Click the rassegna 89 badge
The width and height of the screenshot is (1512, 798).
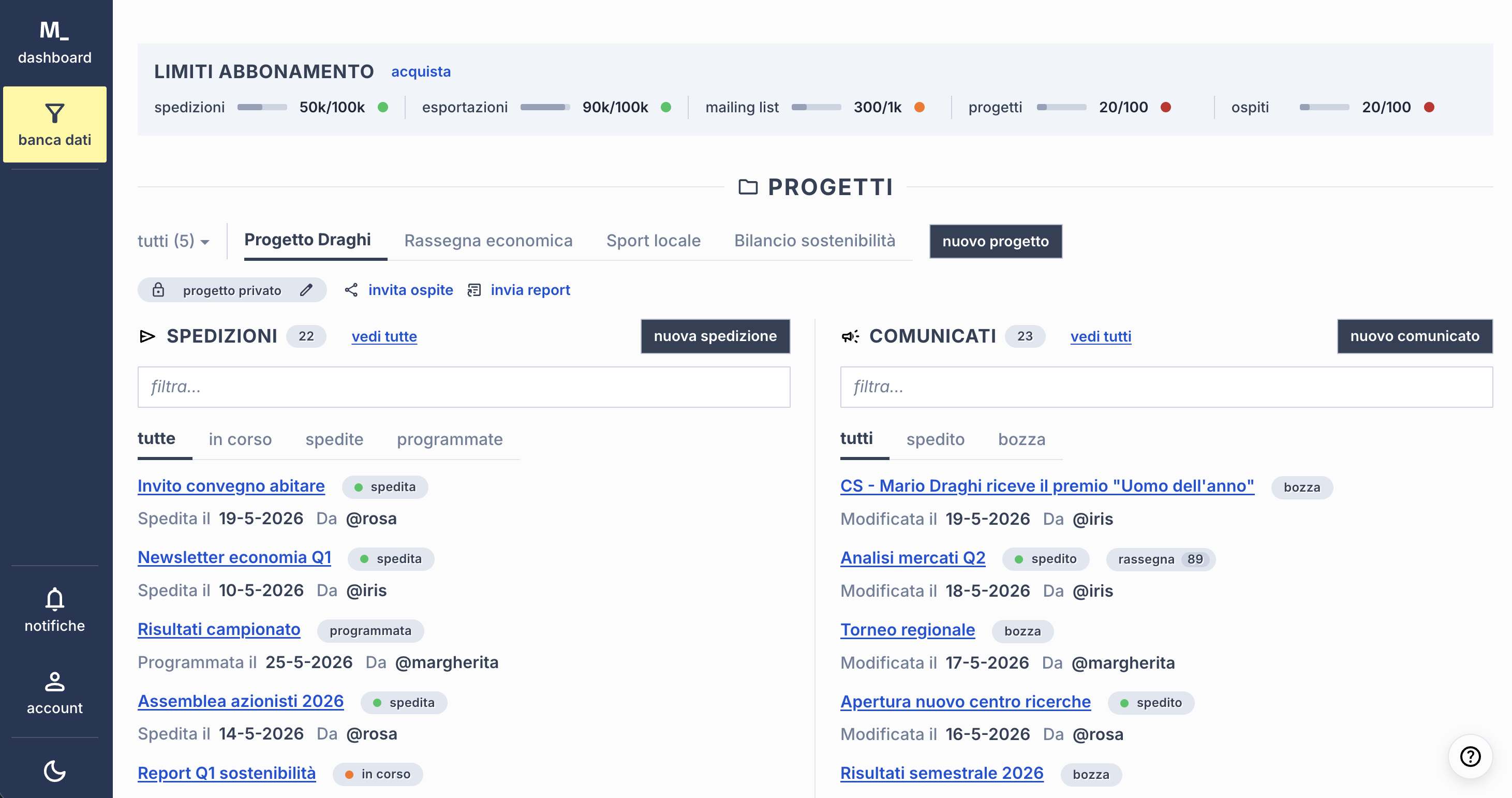point(1161,559)
